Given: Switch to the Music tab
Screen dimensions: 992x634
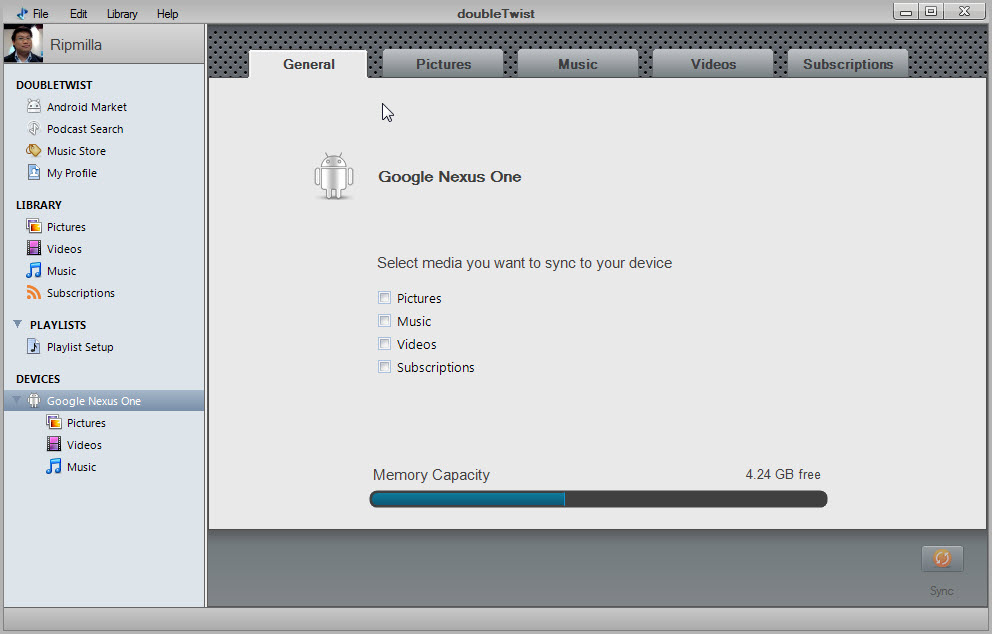Looking at the screenshot, I should (x=578, y=64).
